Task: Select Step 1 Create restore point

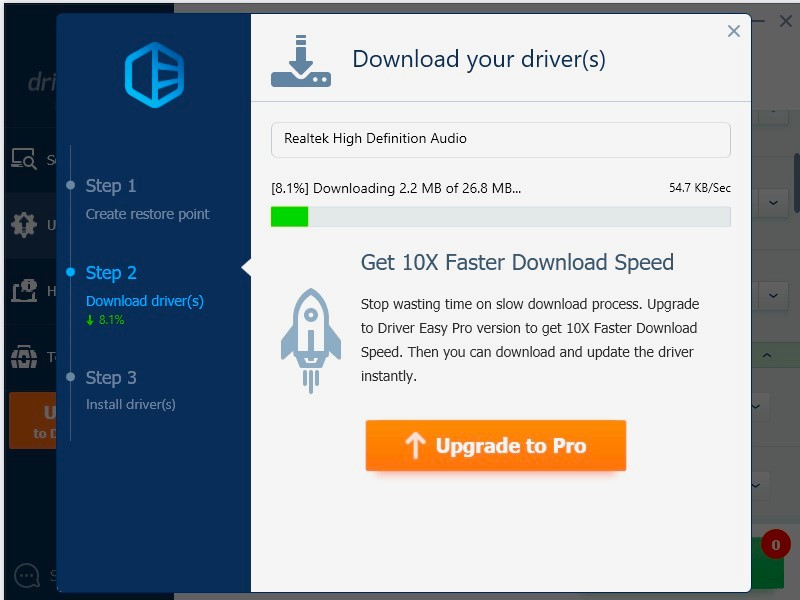Action: click(x=147, y=199)
